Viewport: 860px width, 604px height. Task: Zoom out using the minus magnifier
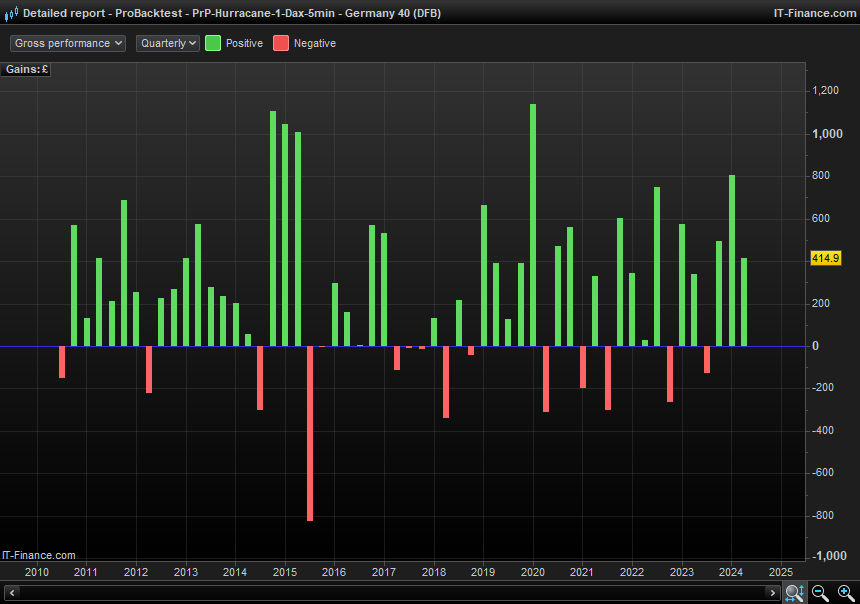[x=820, y=593]
